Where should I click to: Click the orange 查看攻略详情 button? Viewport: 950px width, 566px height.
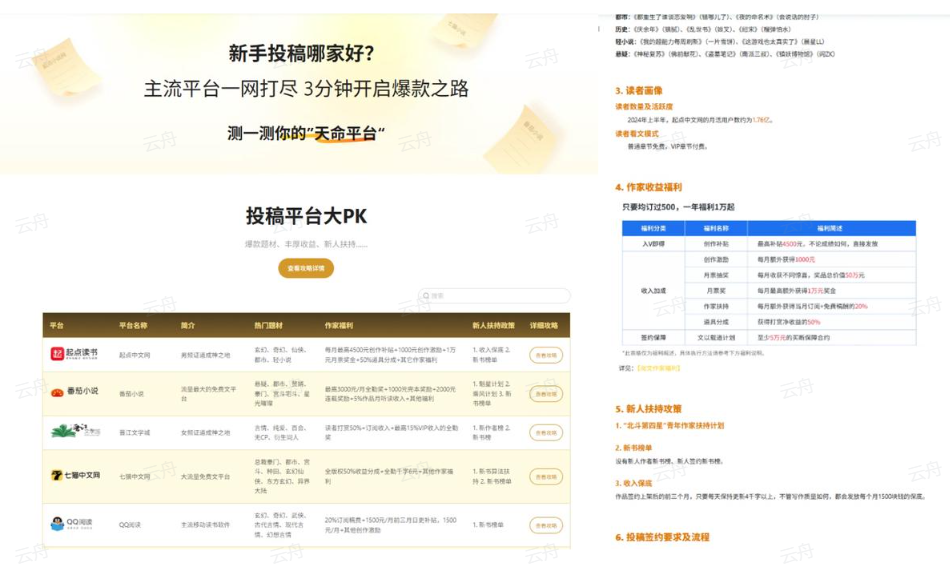pyautogui.click(x=306, y=268)
